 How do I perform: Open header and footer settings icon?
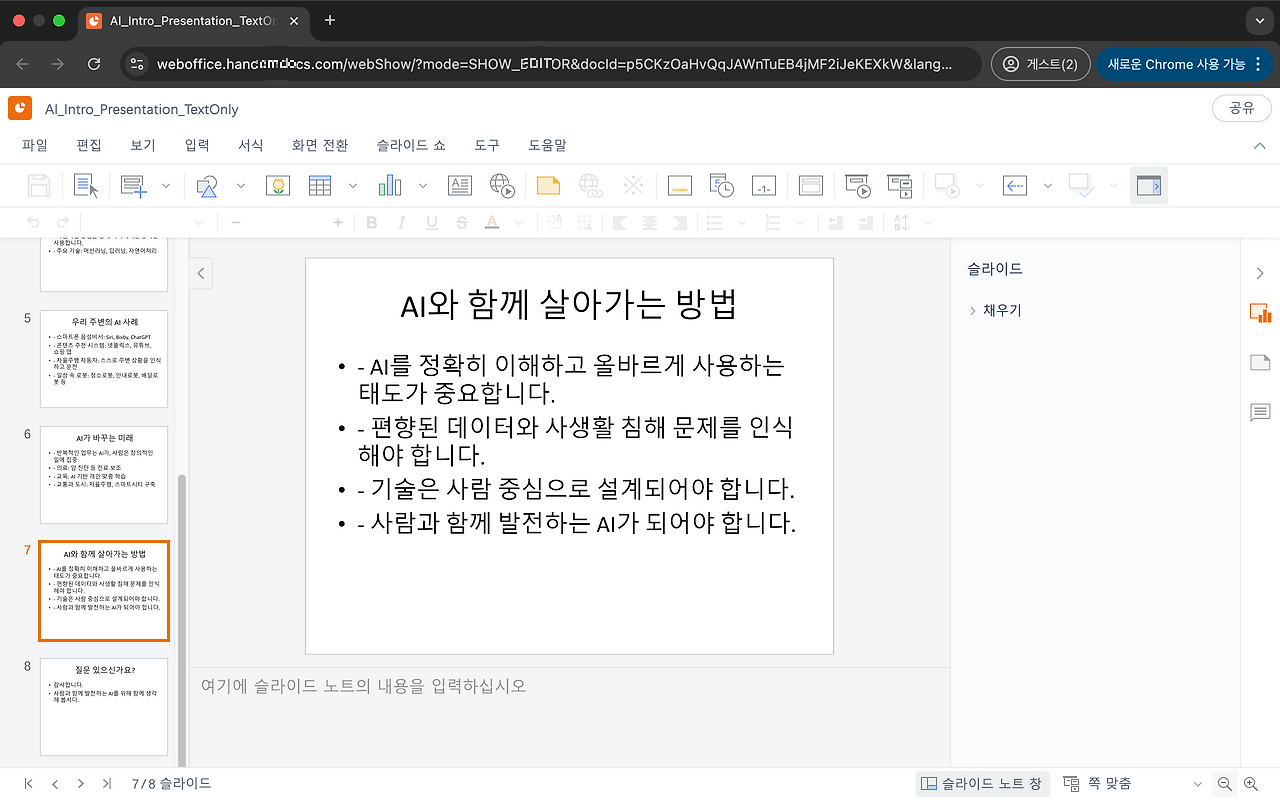pos(679,185)
